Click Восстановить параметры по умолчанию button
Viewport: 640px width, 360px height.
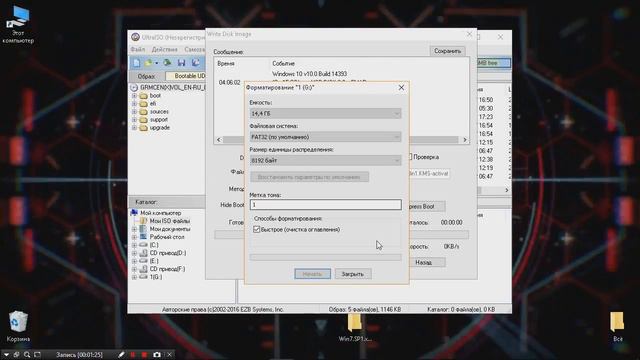309,177
